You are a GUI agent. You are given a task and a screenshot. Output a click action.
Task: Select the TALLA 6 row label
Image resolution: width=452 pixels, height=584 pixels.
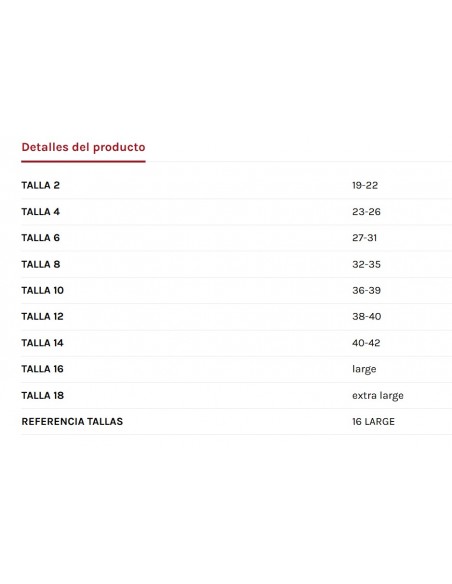point(41,238)
